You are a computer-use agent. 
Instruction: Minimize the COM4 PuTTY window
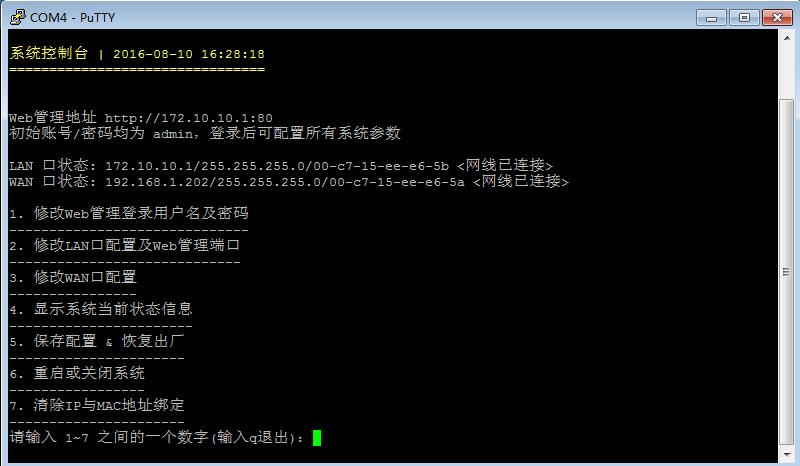711,18
